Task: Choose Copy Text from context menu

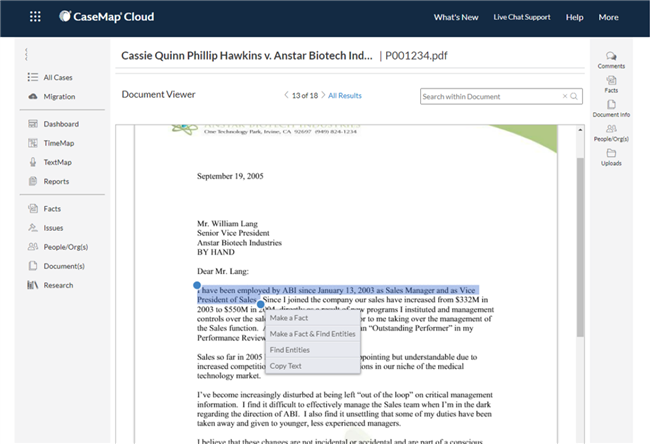Action: 313,366
